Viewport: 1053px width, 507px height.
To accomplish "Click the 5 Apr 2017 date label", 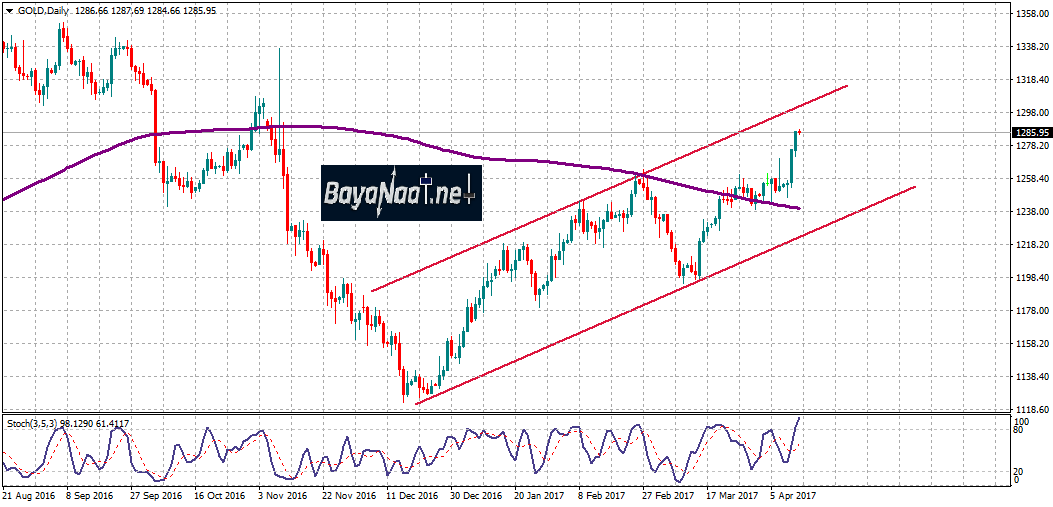I will coord(793,495).
